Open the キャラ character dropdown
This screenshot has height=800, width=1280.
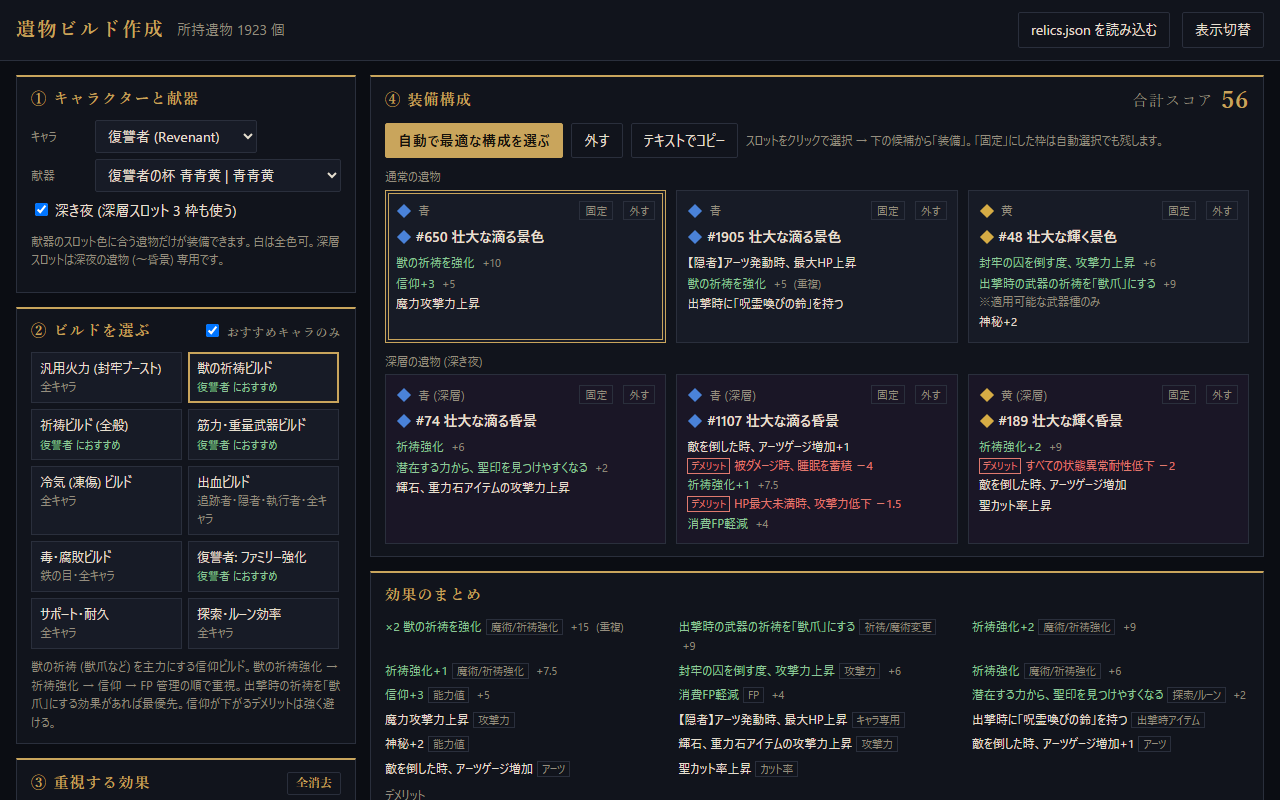(x=176, y=137)
